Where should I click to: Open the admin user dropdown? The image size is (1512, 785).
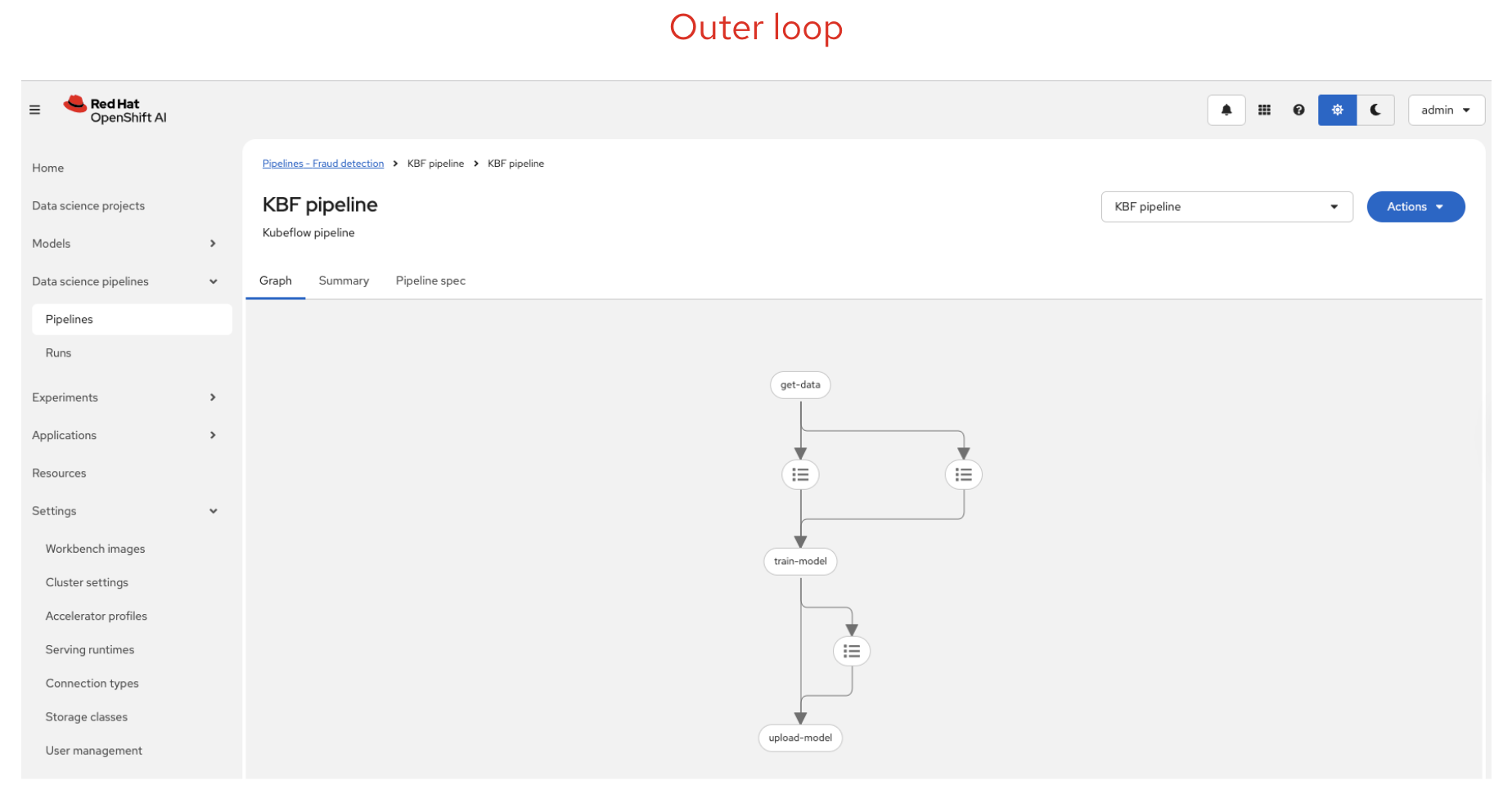coord(1445,110)
